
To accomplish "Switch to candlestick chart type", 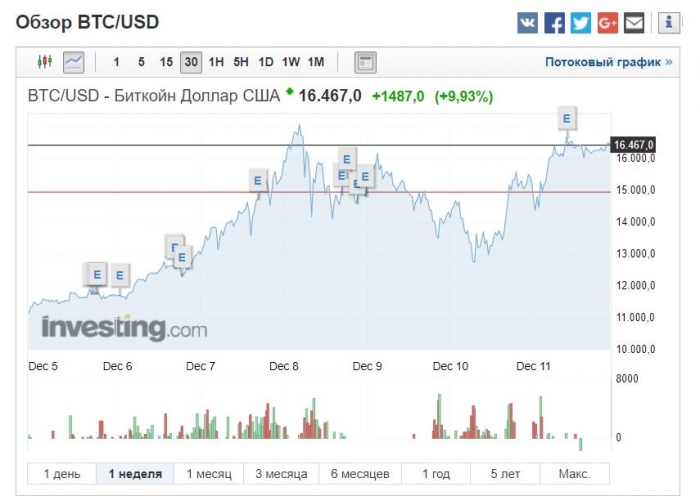I will pyautogui.click(x=44, y=62).
